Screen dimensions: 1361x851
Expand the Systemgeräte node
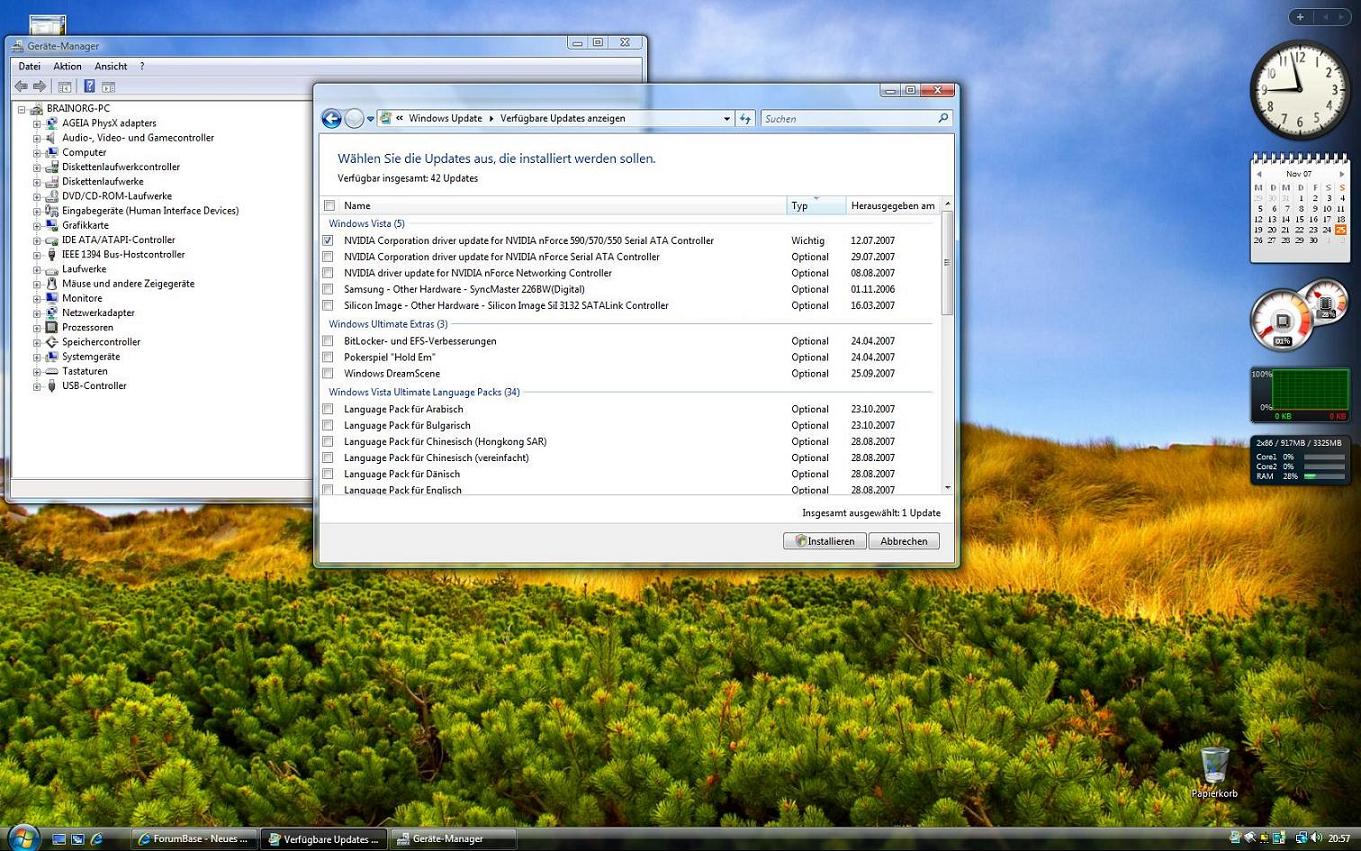[37, 357]
